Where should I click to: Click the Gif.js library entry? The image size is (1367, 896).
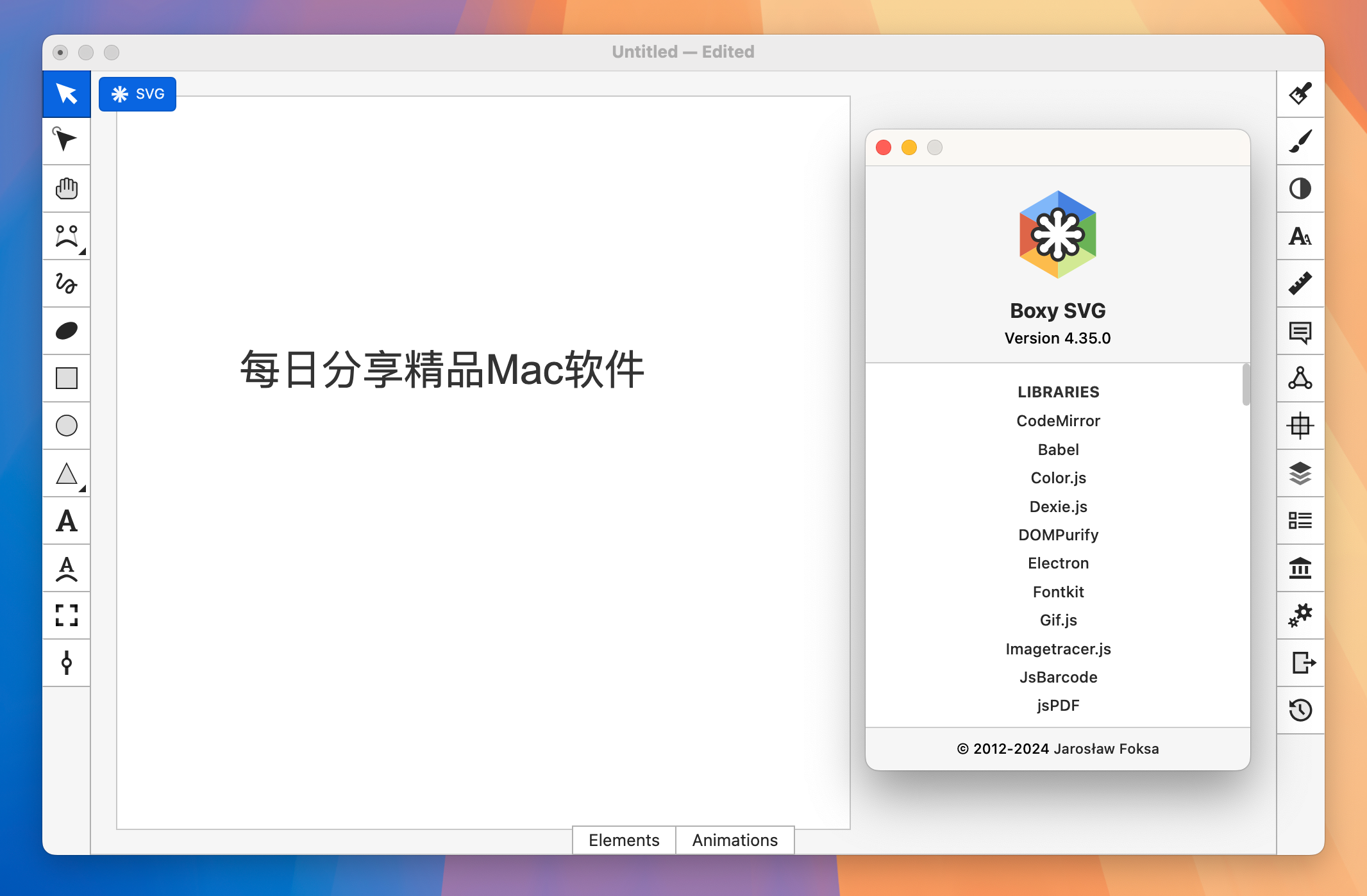coord(1058,620)
